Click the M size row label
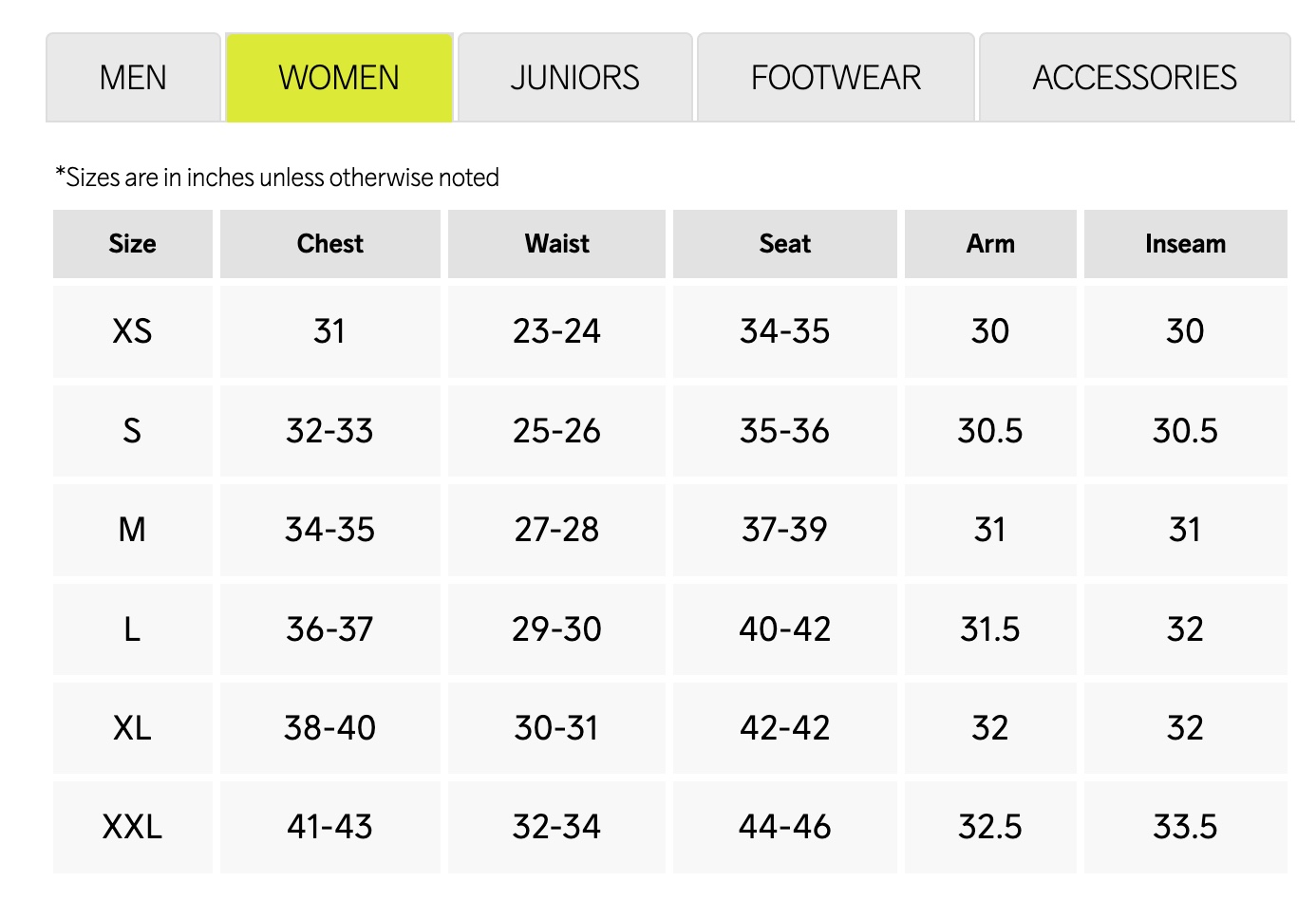 pyautogui.click(x=132, y=530)
